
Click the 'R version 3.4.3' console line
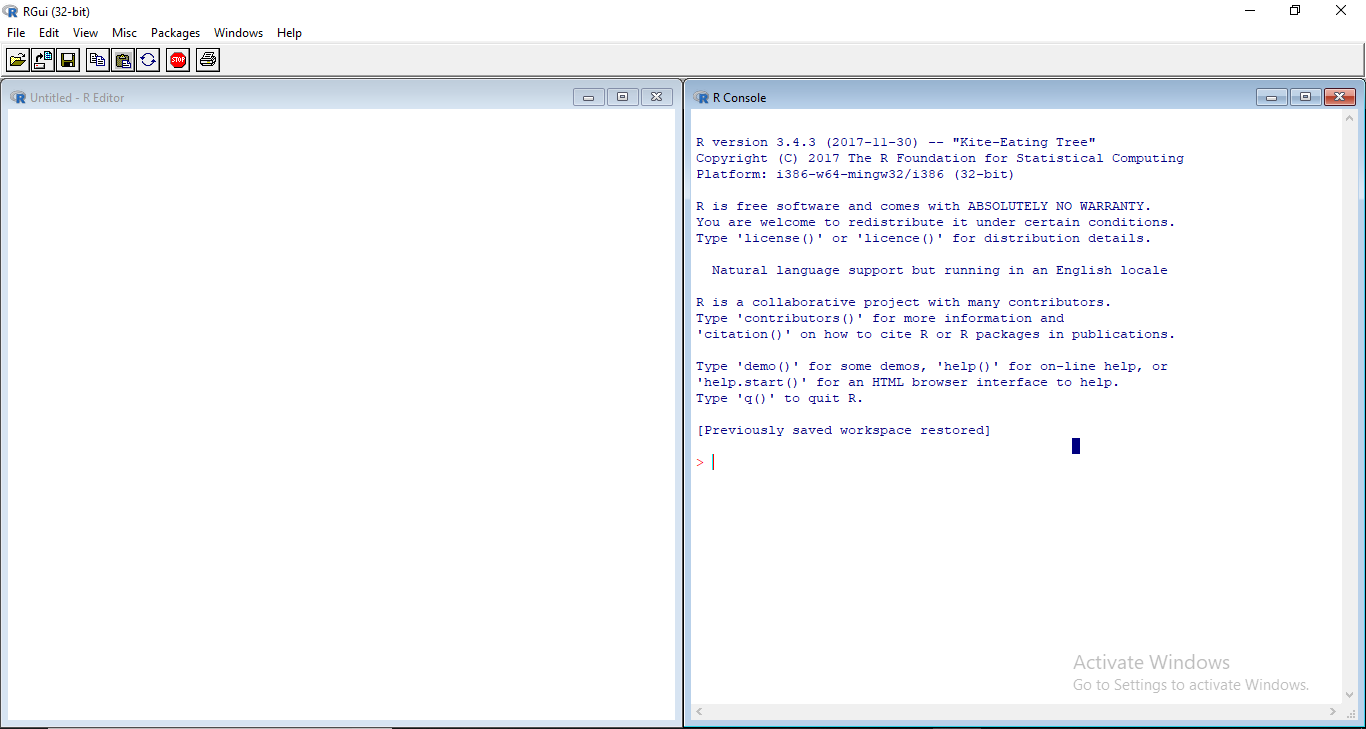coord(896,142)
